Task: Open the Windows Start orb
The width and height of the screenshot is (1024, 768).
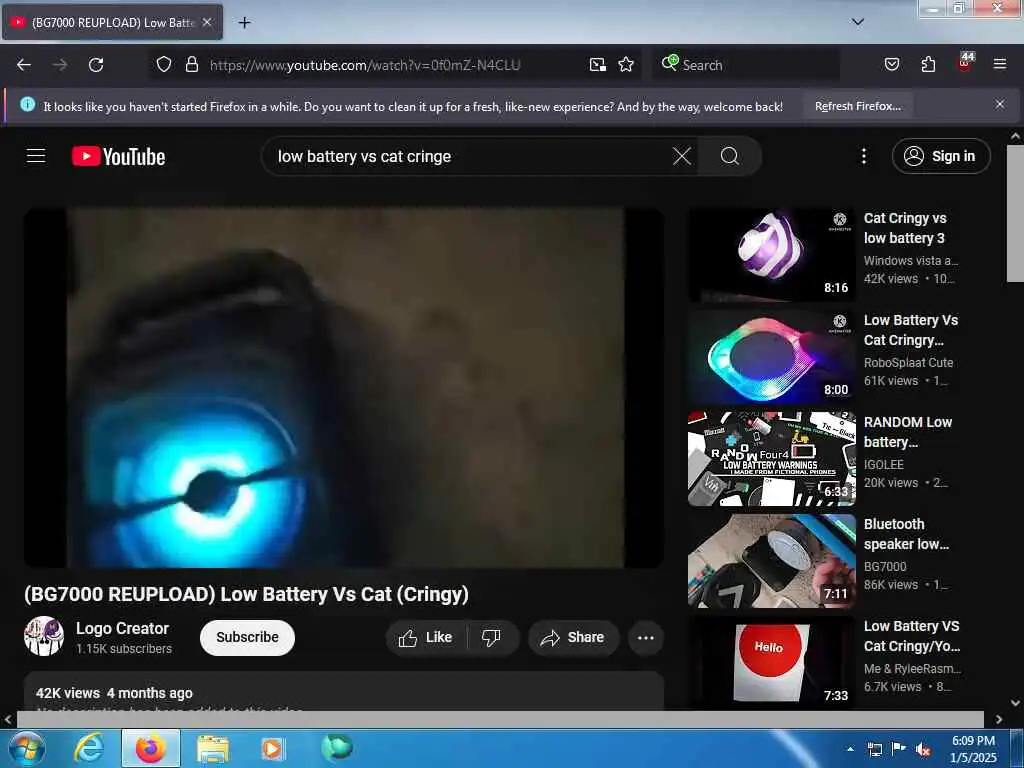Action: pos(27,748)
